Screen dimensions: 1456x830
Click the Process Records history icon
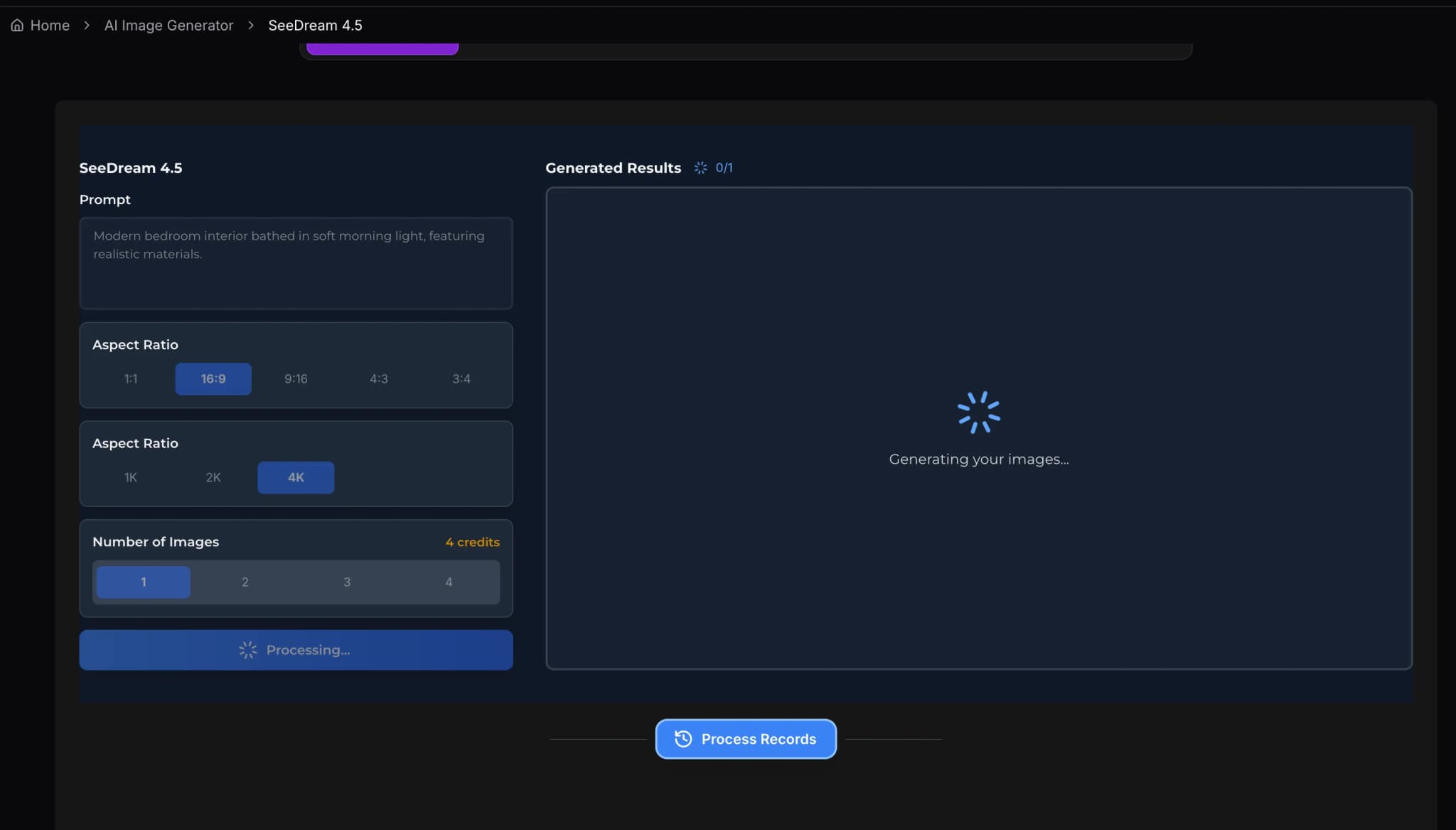pos(682,739)
